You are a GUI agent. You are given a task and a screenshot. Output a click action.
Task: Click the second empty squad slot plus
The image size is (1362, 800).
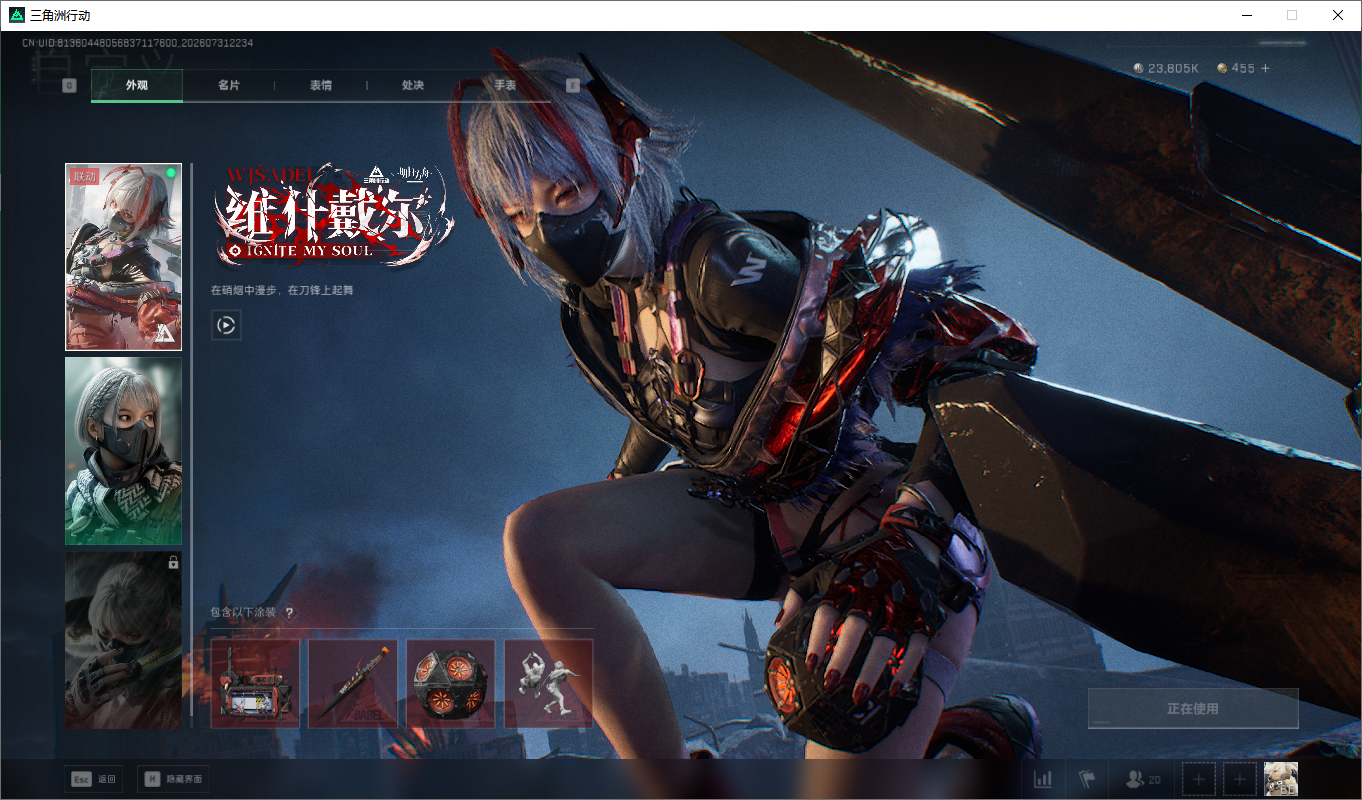pos(1240,779)
